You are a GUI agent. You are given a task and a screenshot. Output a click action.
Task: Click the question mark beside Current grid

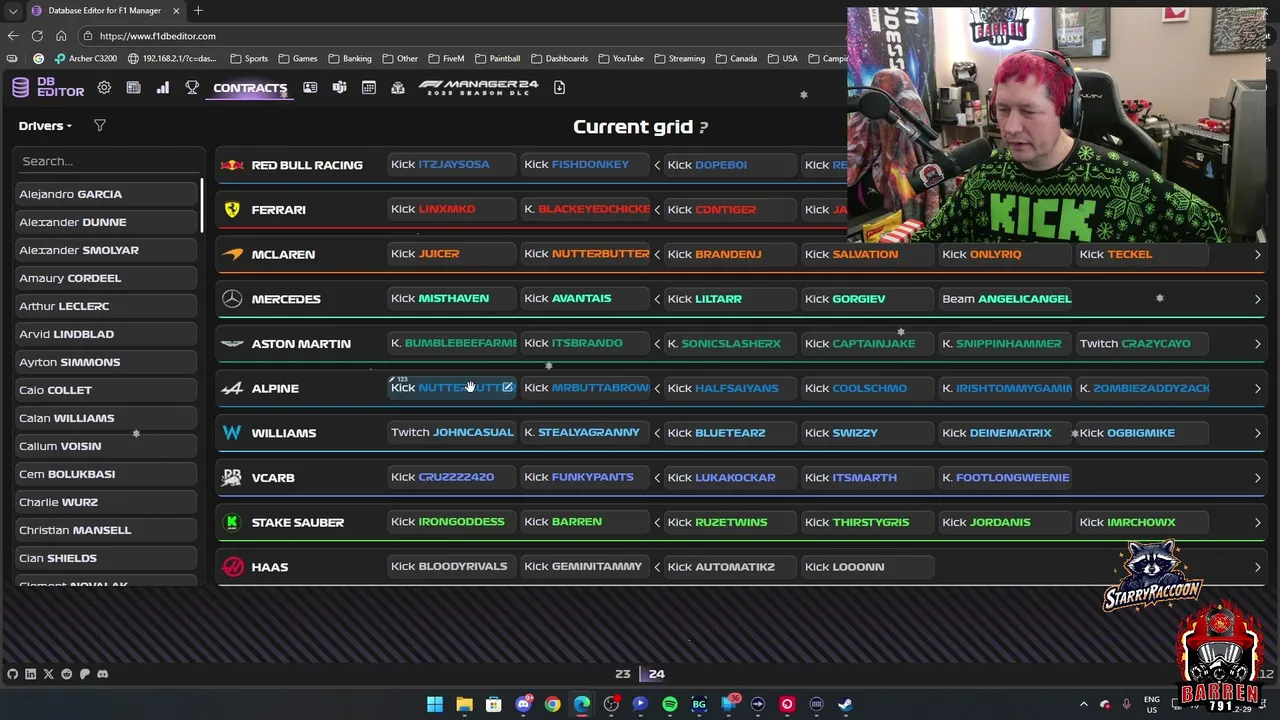pos(704,127)
